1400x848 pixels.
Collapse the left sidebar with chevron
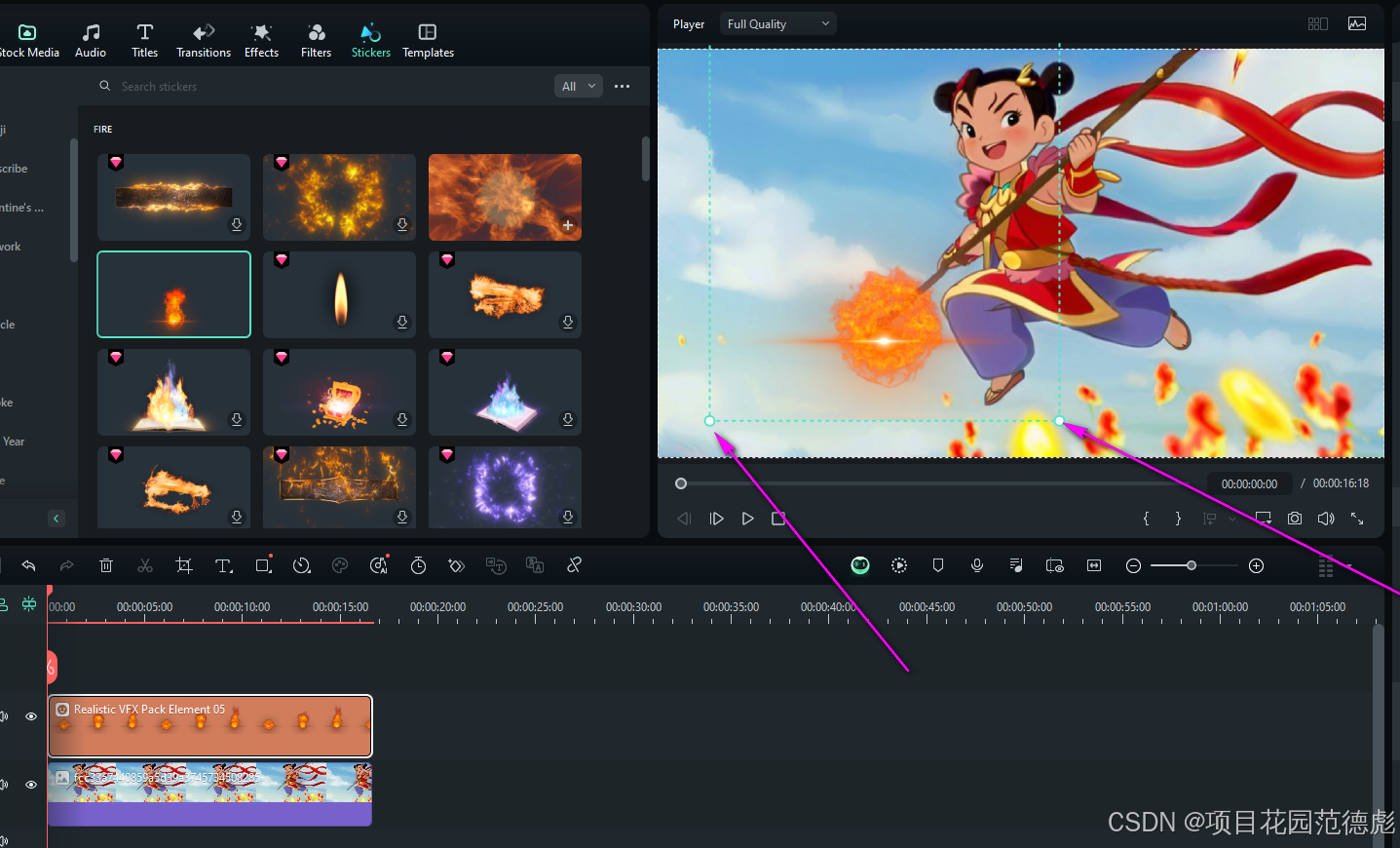56,519
